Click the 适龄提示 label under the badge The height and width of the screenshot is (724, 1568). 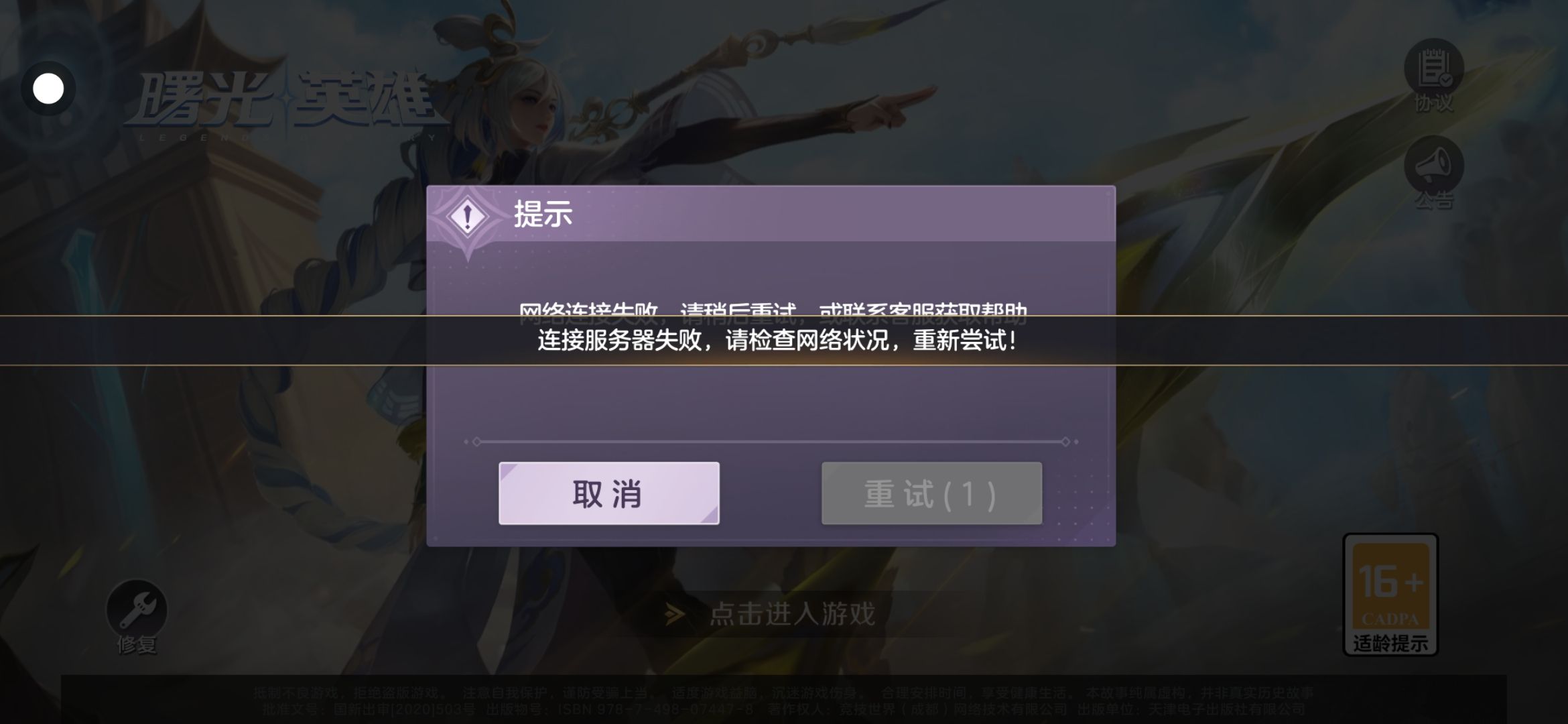click(1390, 644)
